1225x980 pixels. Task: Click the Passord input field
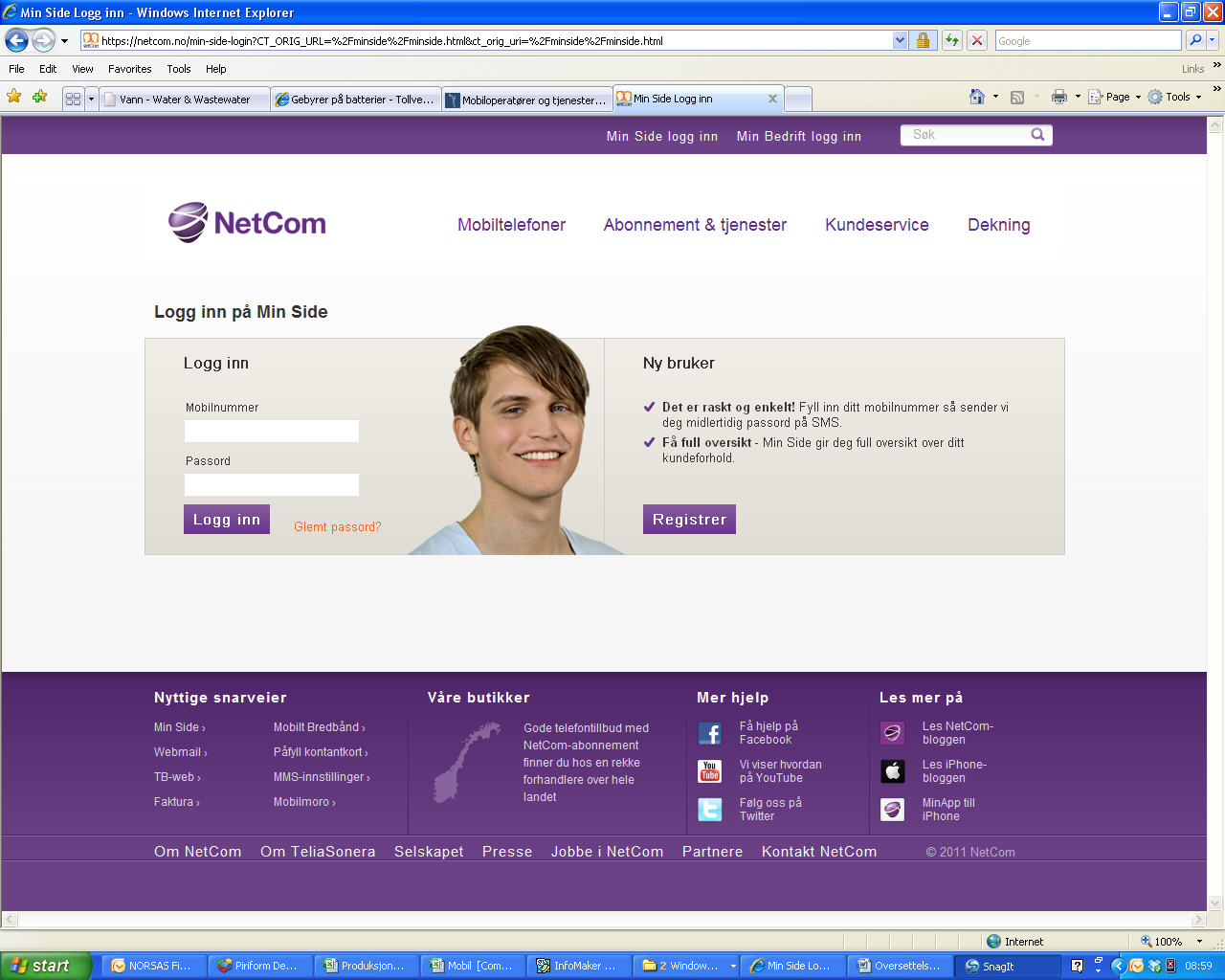[x=272, y=484]
